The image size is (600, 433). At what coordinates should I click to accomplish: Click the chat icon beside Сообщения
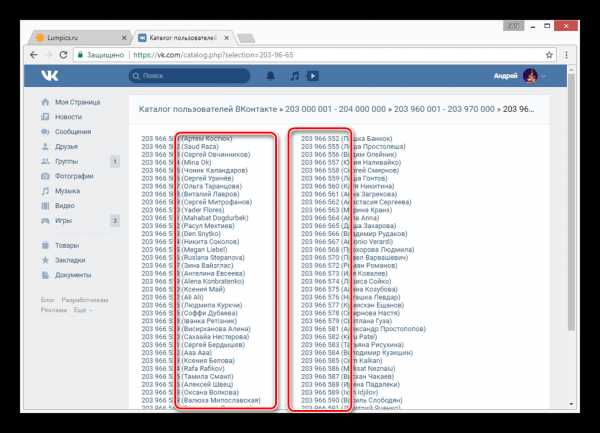click(x=45, y=131)
